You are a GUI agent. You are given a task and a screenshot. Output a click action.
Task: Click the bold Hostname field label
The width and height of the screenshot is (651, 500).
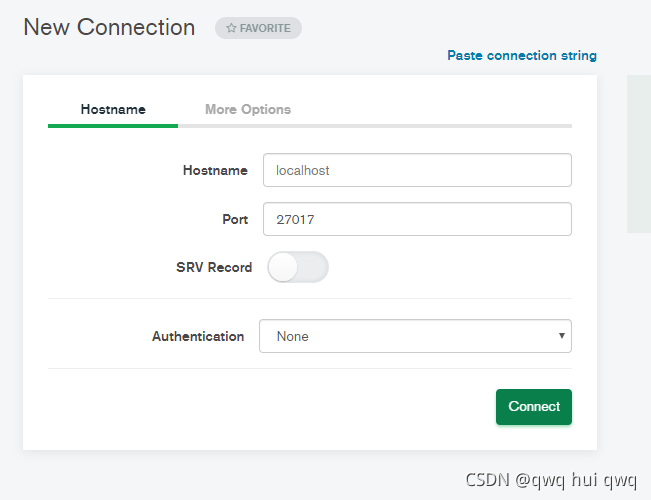(x=215, y=170)
